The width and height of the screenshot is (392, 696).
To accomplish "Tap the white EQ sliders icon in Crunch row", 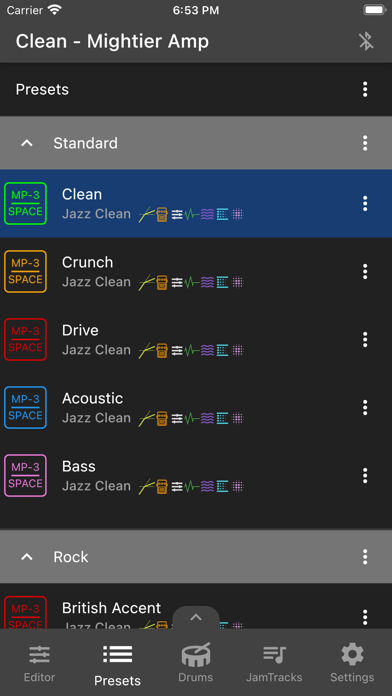I will point(177,283).
